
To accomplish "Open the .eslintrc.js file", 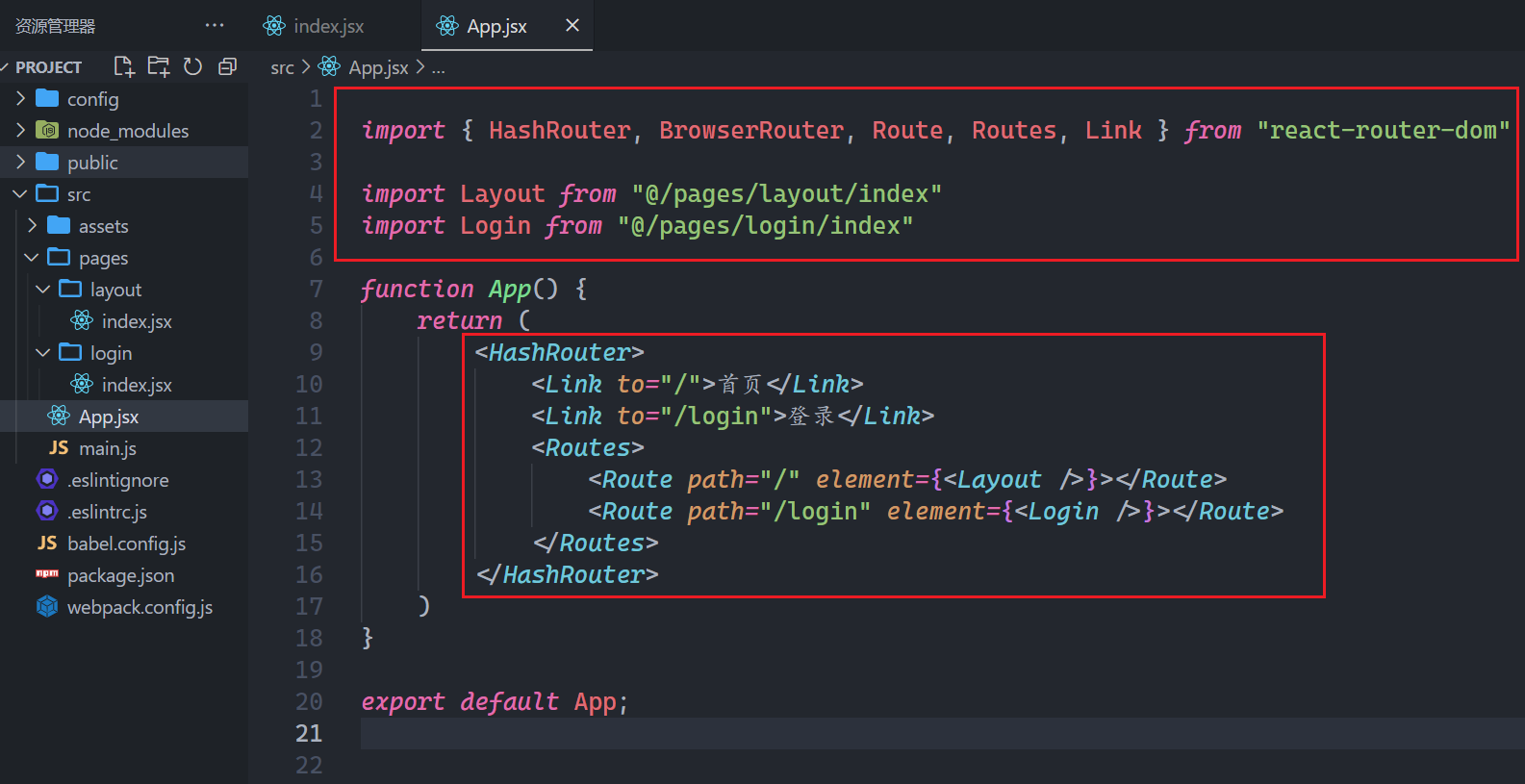I will coord(124,512).
